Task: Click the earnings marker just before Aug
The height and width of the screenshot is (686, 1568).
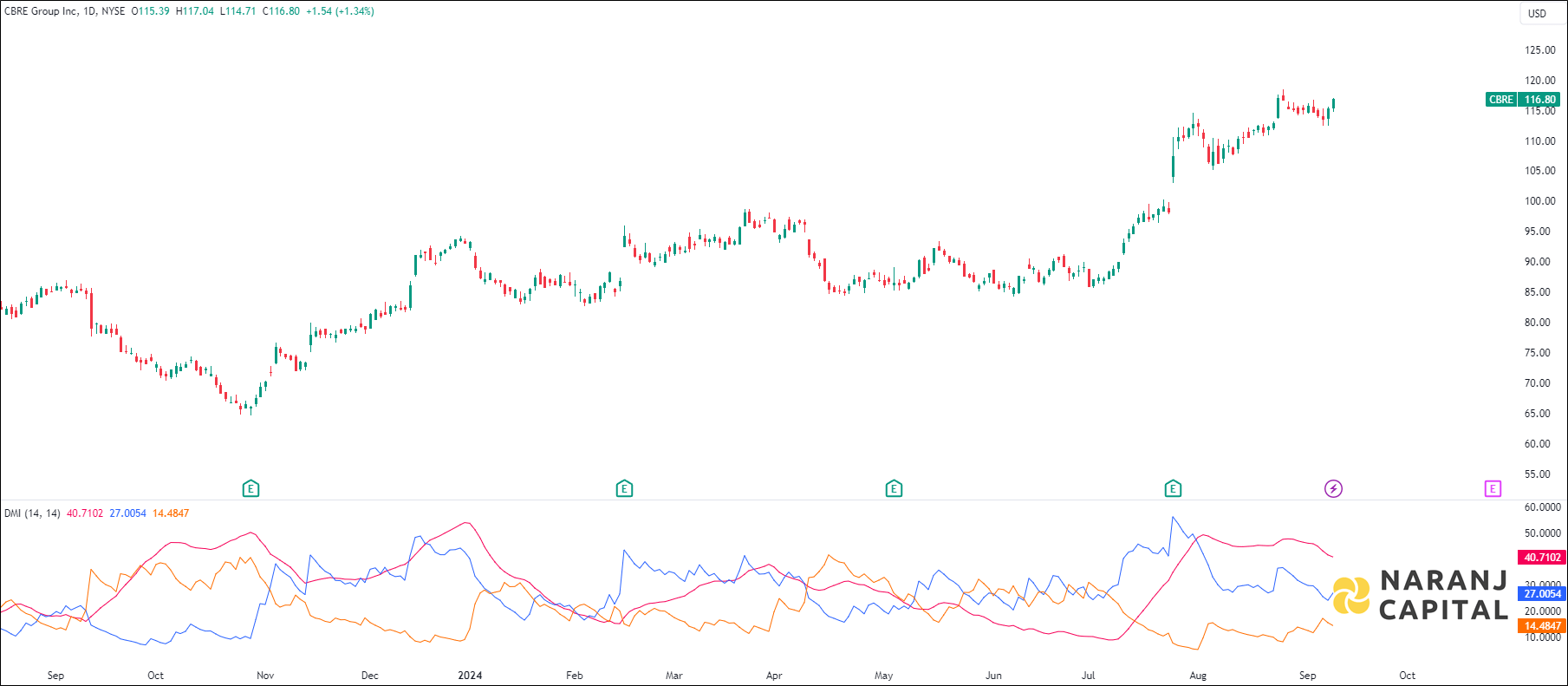Action: click(x=1173, y=489)
